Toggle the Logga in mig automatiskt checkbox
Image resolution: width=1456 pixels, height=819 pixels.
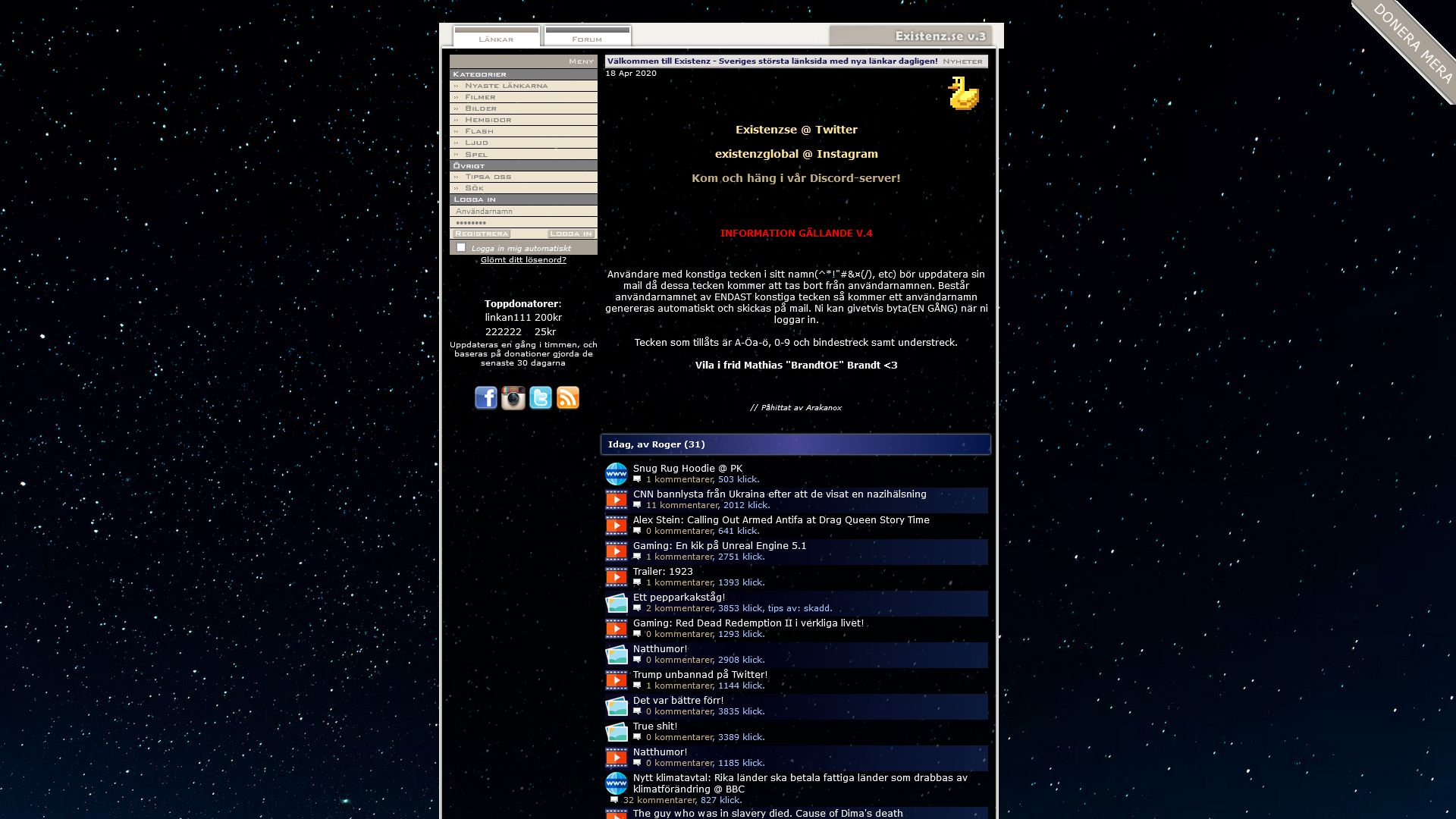click(461, 247)
